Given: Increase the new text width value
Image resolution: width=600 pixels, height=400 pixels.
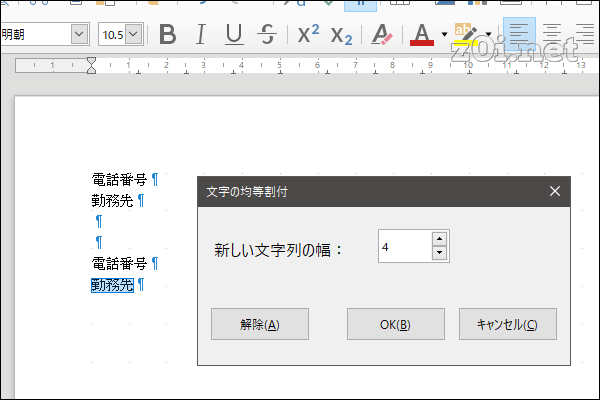Looking at the screenshot, I should click(x=439, y=239).
